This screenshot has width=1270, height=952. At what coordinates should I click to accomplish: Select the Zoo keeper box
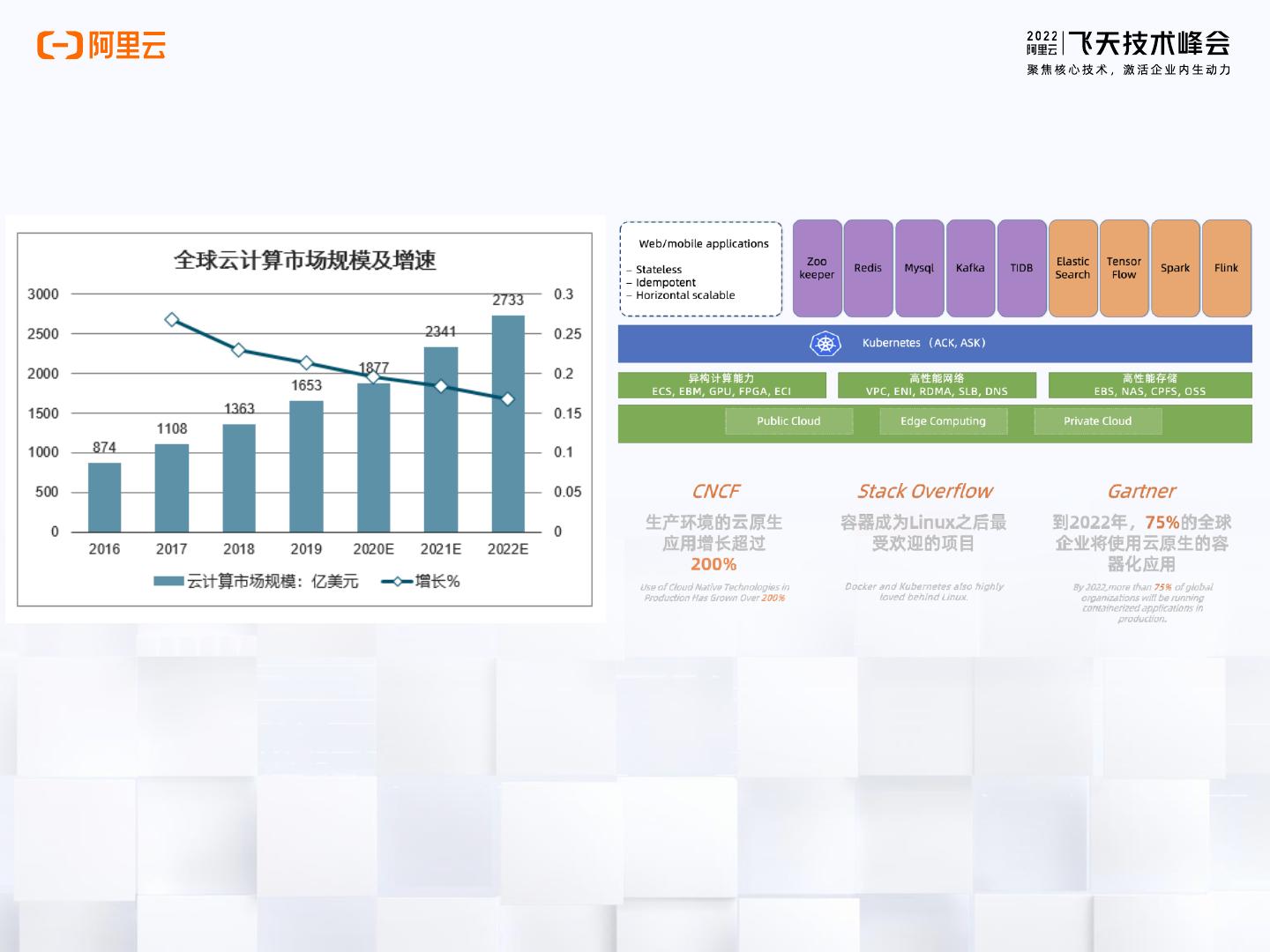(817, 268)
